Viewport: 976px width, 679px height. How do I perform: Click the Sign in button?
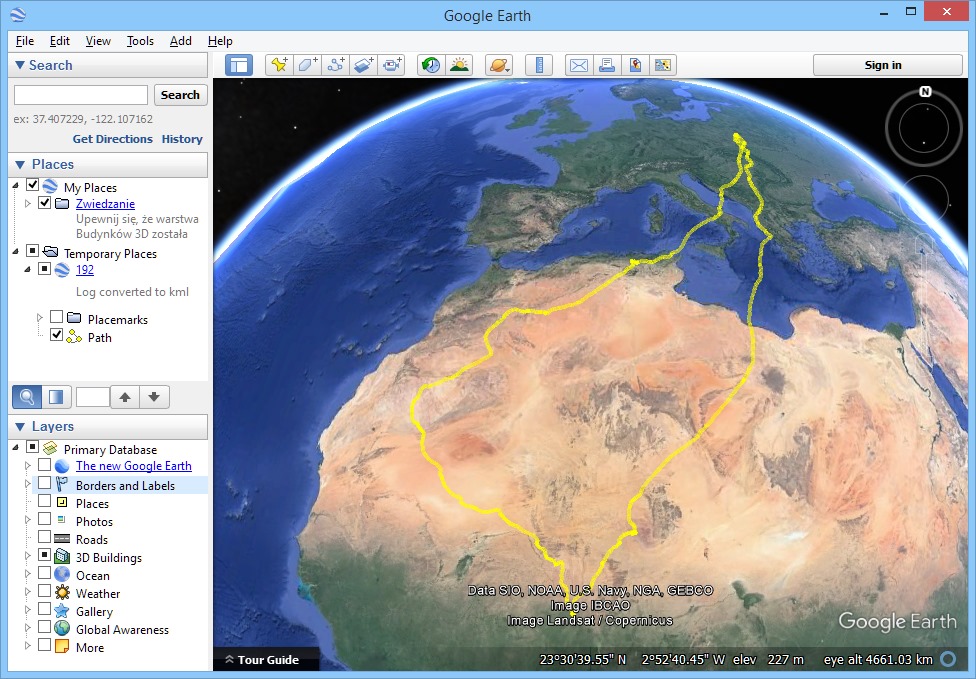pos(888,65)
